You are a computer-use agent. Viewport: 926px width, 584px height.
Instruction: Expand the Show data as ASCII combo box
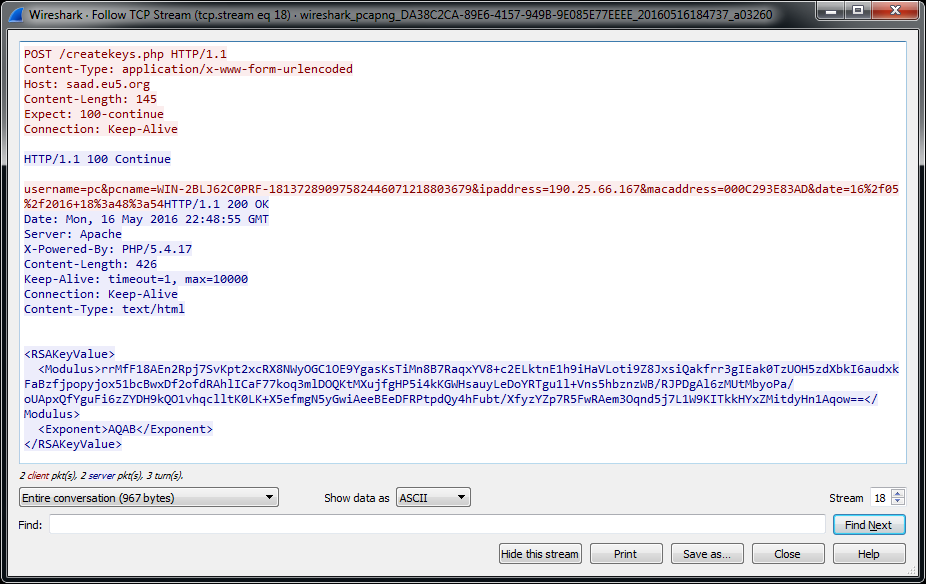pyautogui.click(x=432, y=498)
